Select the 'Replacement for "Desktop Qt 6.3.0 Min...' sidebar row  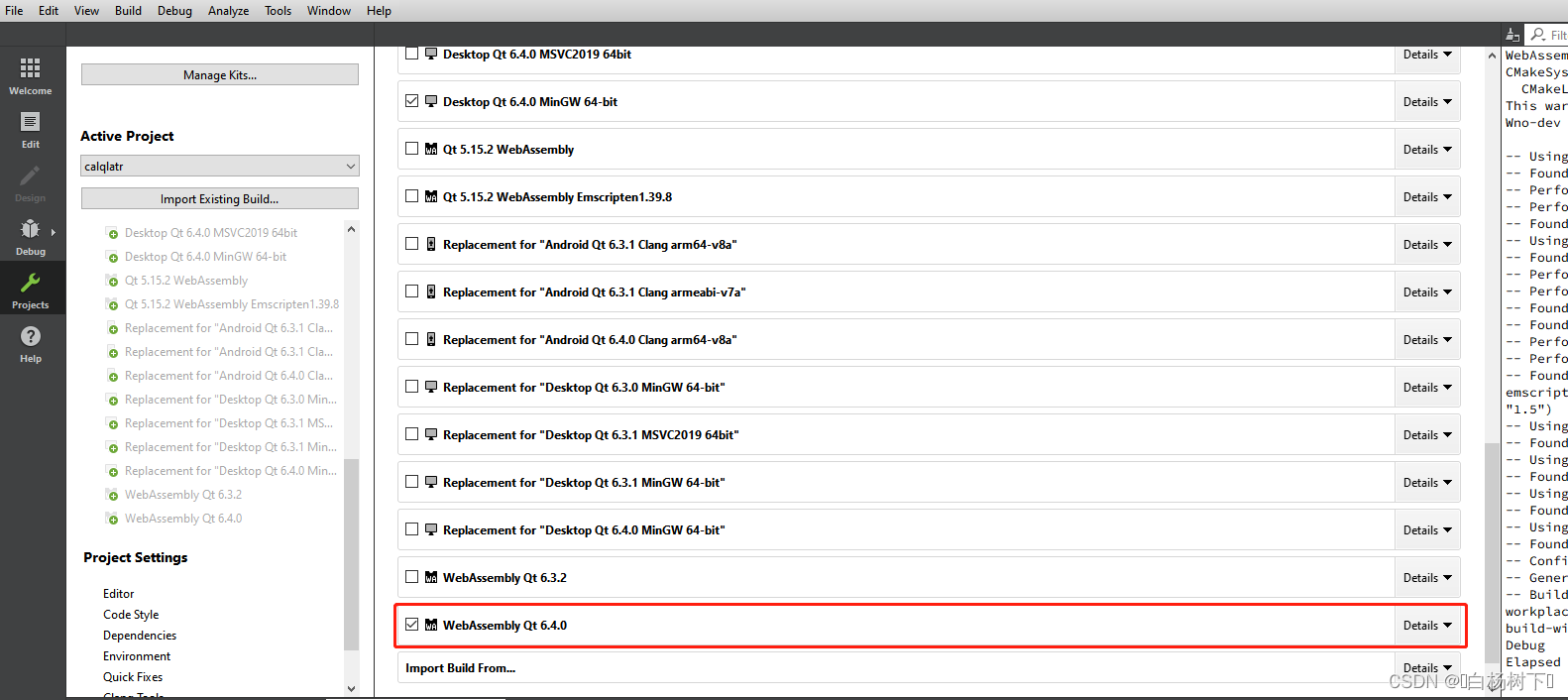[223, 400]
